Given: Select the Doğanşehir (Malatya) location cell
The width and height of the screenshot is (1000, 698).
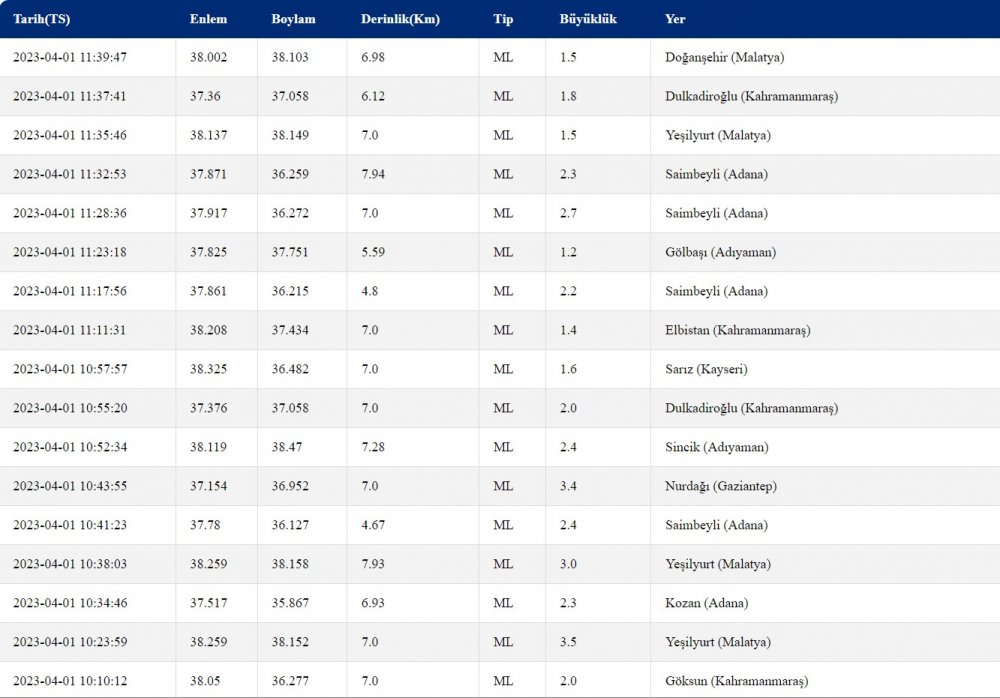Looking at the screenshot, I should pos(724,57).
